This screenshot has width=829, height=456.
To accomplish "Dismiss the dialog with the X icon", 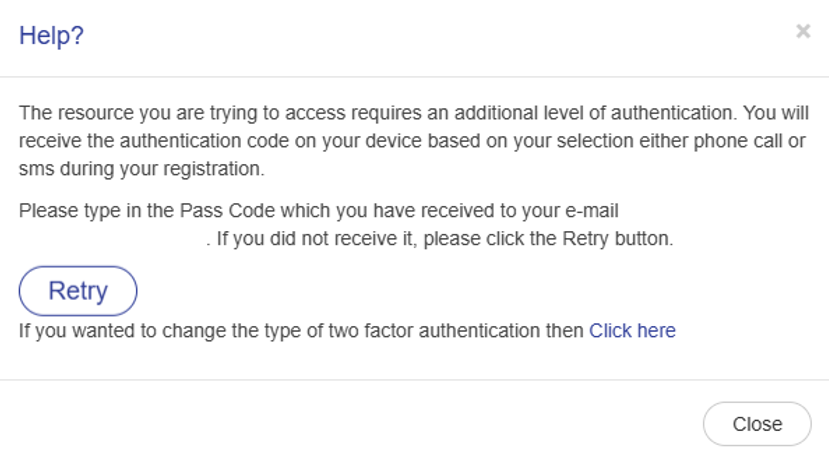I will click(x=802, y=32).
